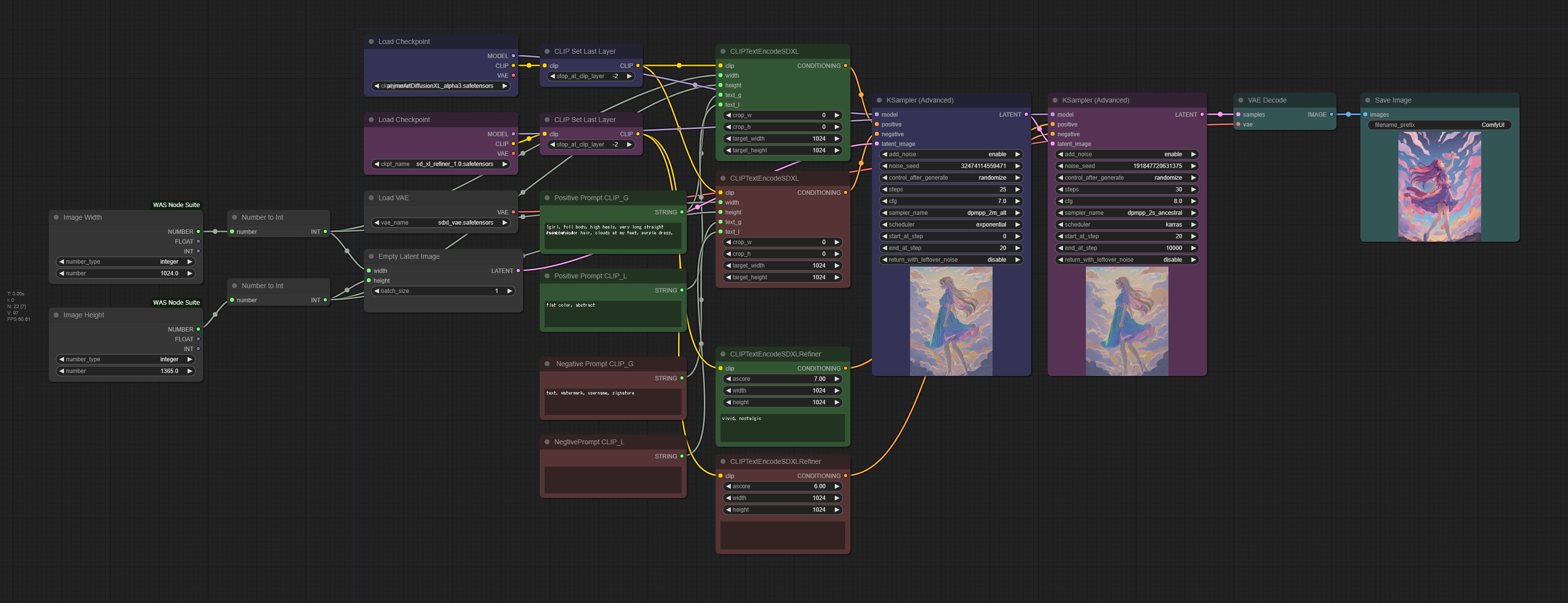Toggle return_with_leftover_noise on the right KSampler

click(1126, 260)
